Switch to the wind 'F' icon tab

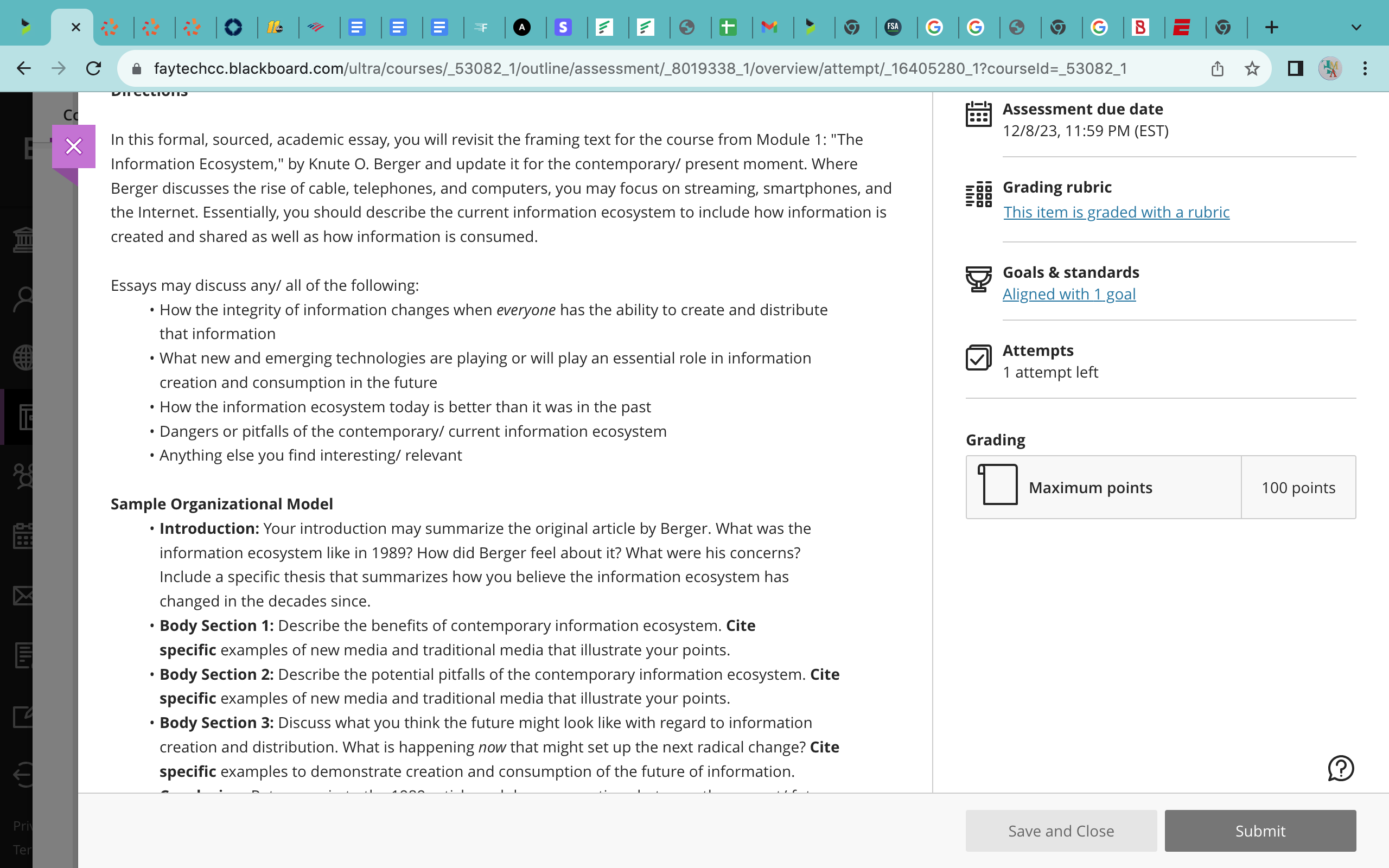coord(481,27)
